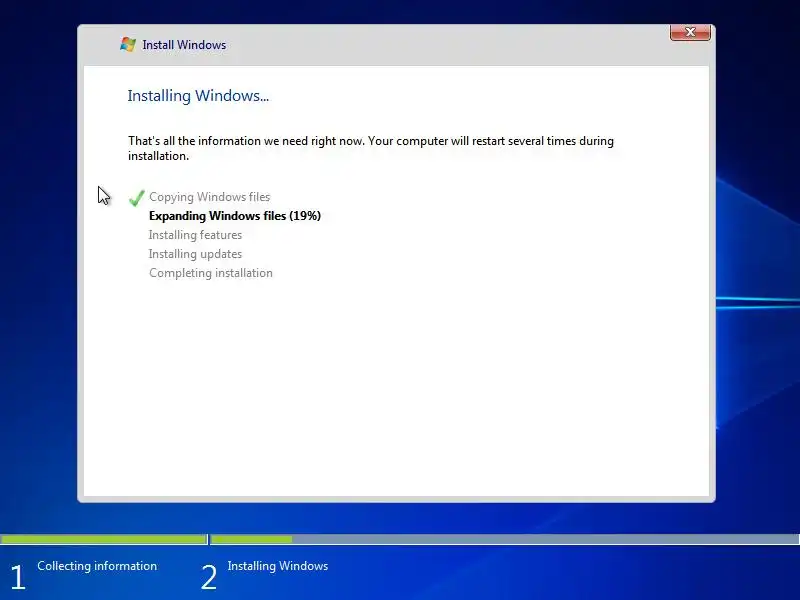Click the stage number 1 at bottom
This screenshot has width=800, height=600.
coord(18,577)
